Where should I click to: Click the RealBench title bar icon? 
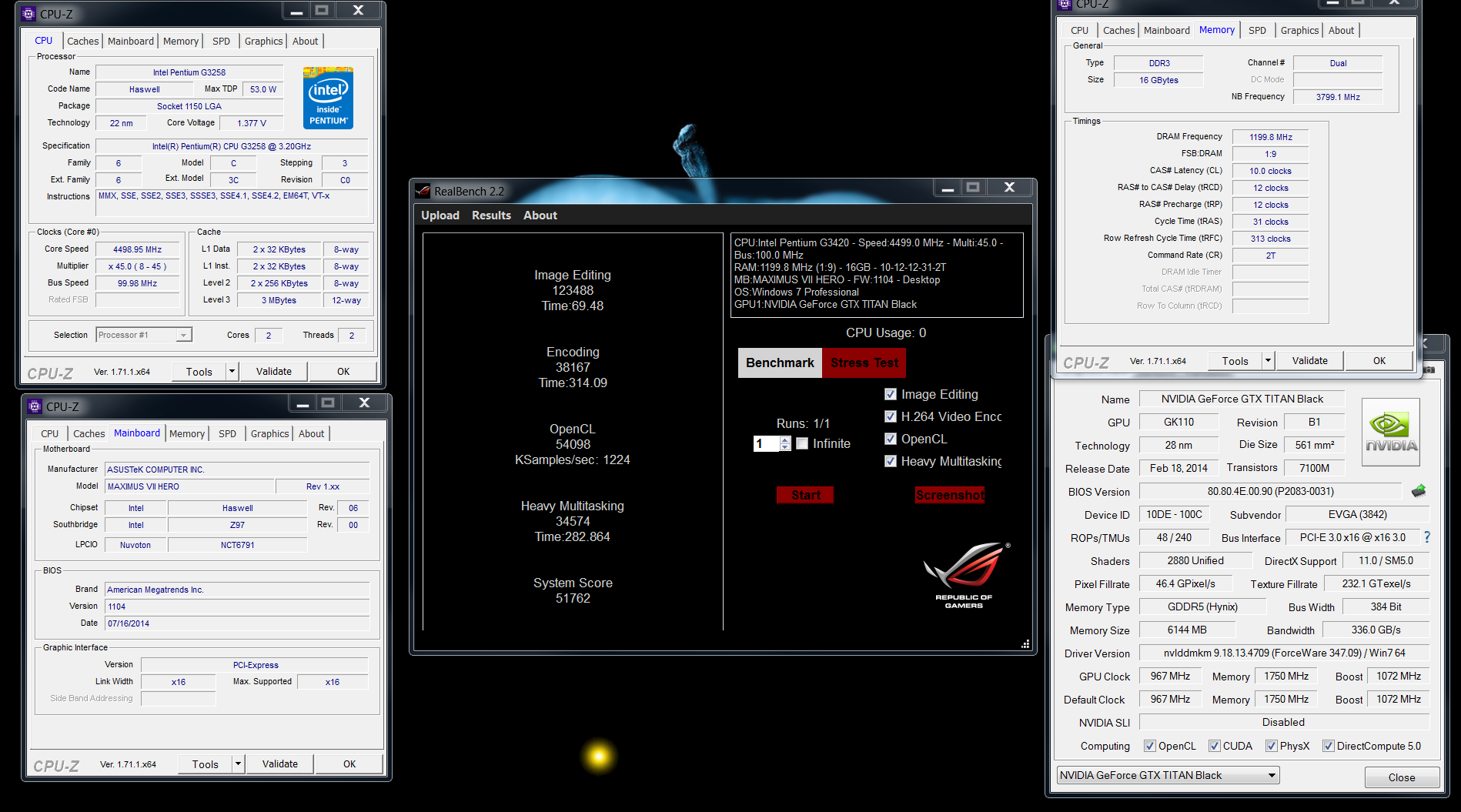(x=423, y=191)
